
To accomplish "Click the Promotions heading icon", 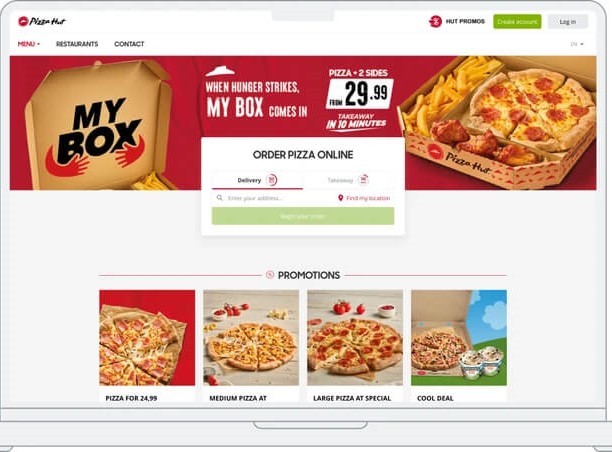I will point(270,275).
